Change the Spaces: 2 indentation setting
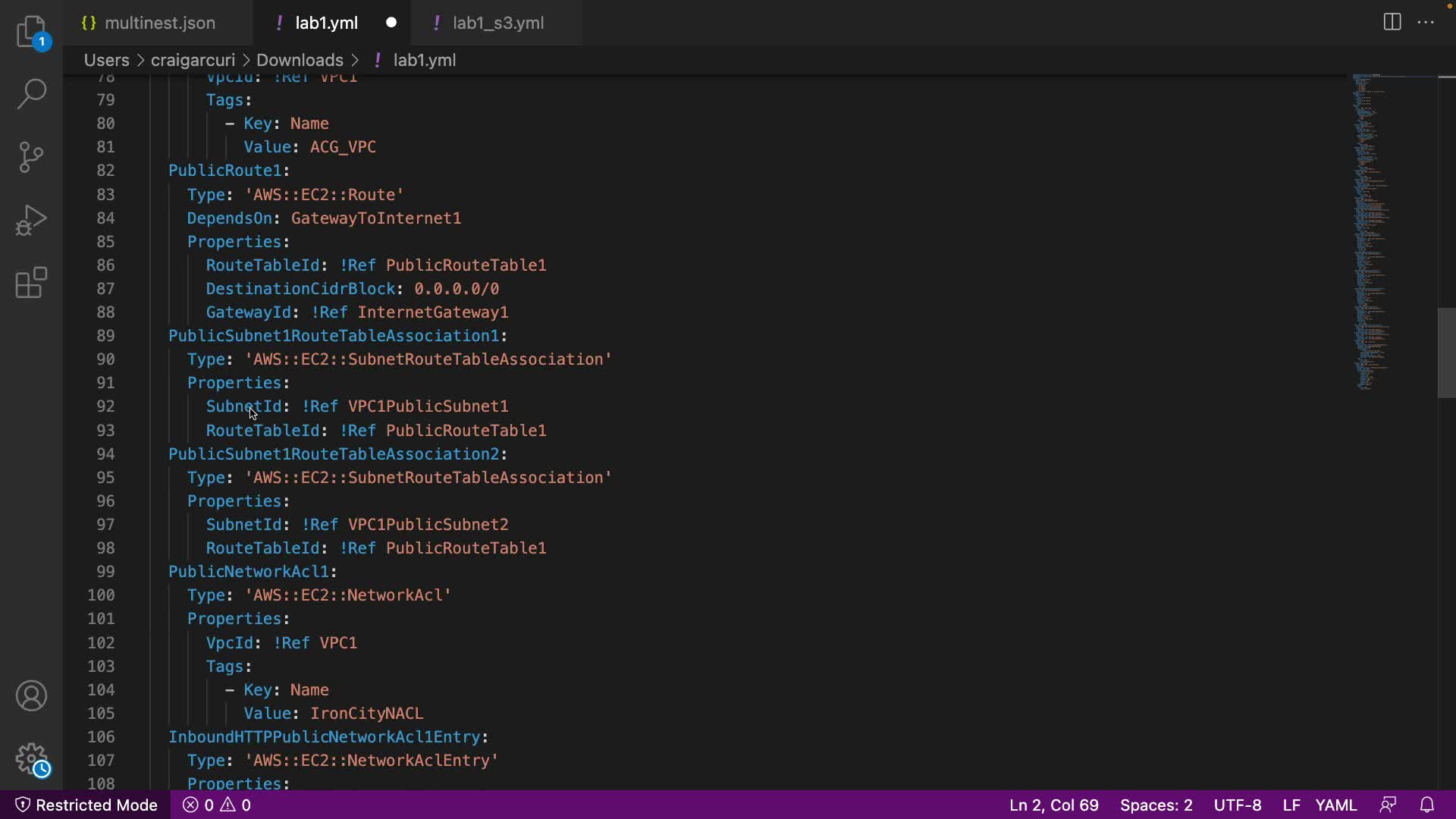Screen dimensions: 1456x819 pos(1156,805)
